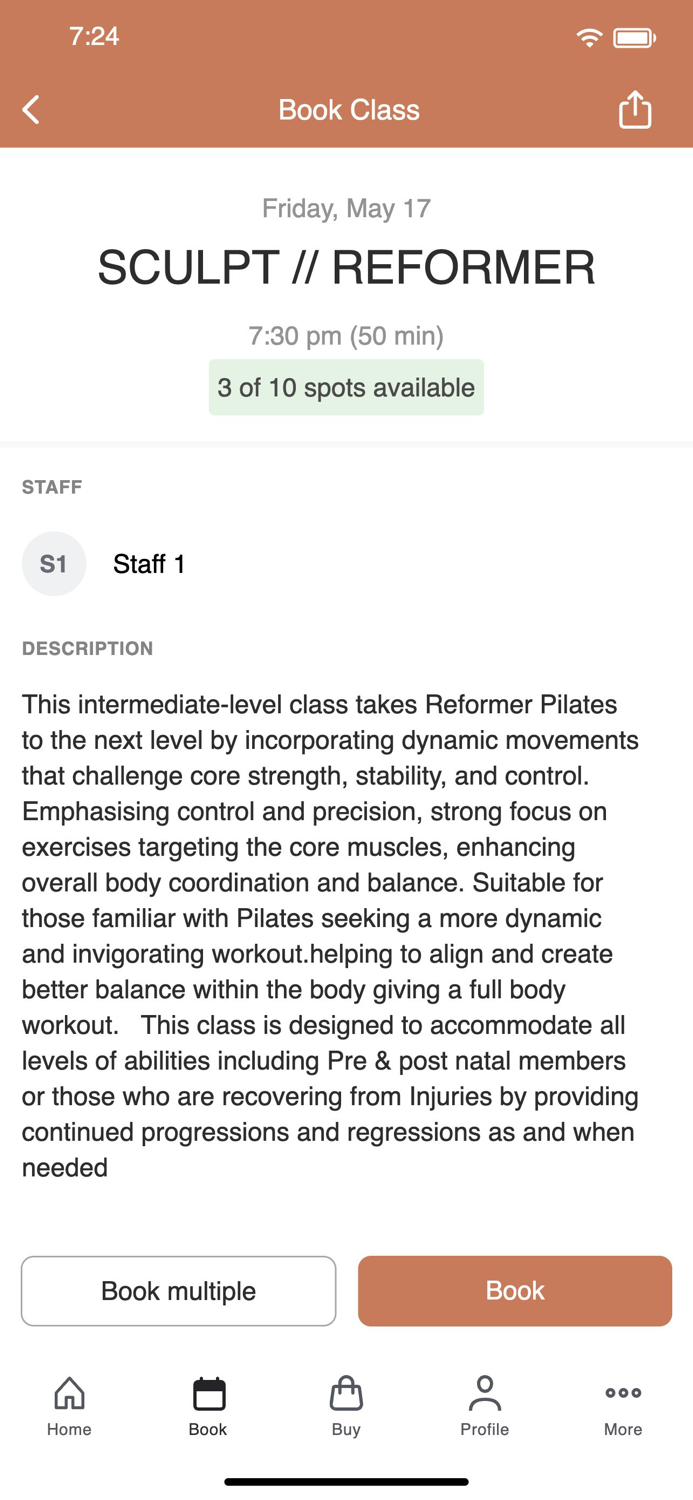Tap Book multiple for group booking
Image resolution: width=693 pixels, height=1500 pixels.
click(x=178, y=1290)
